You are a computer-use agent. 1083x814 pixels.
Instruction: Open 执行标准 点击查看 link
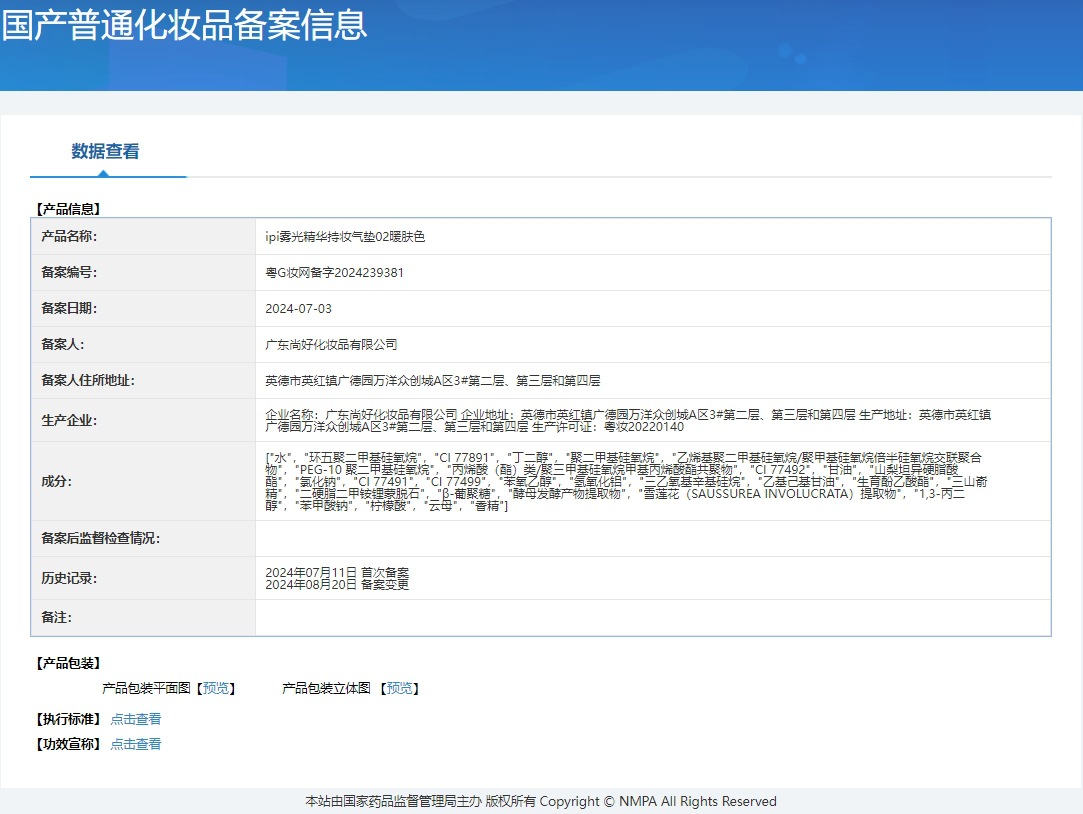(136, 719)
